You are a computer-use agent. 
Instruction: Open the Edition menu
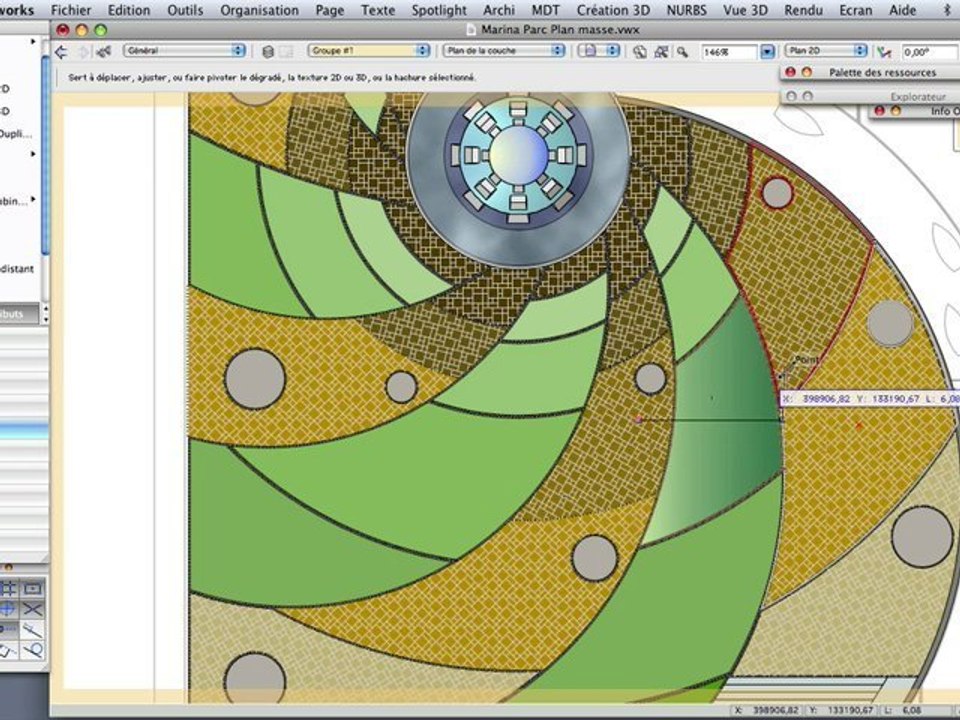point(129,10)
